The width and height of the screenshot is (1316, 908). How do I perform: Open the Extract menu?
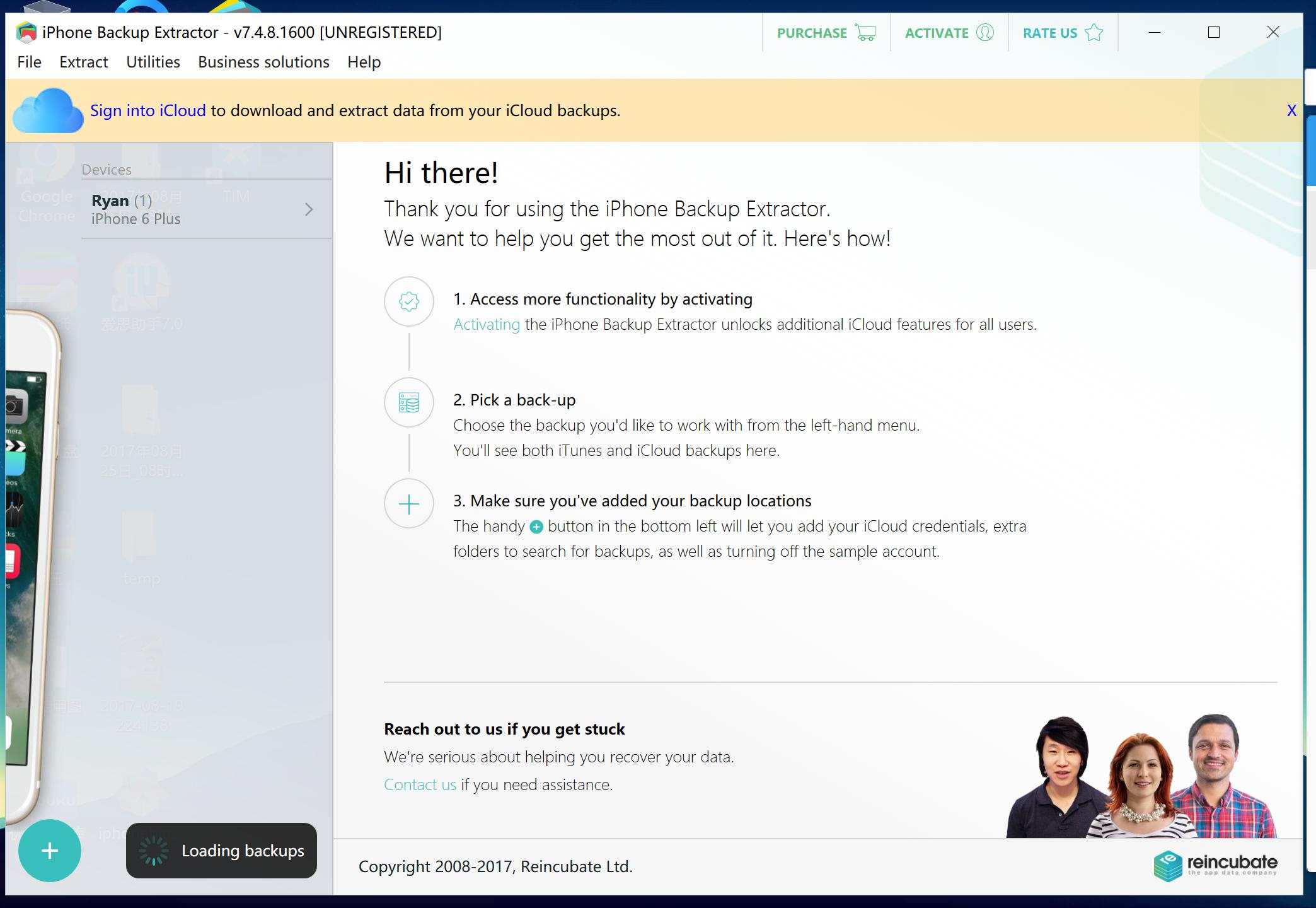84,62
